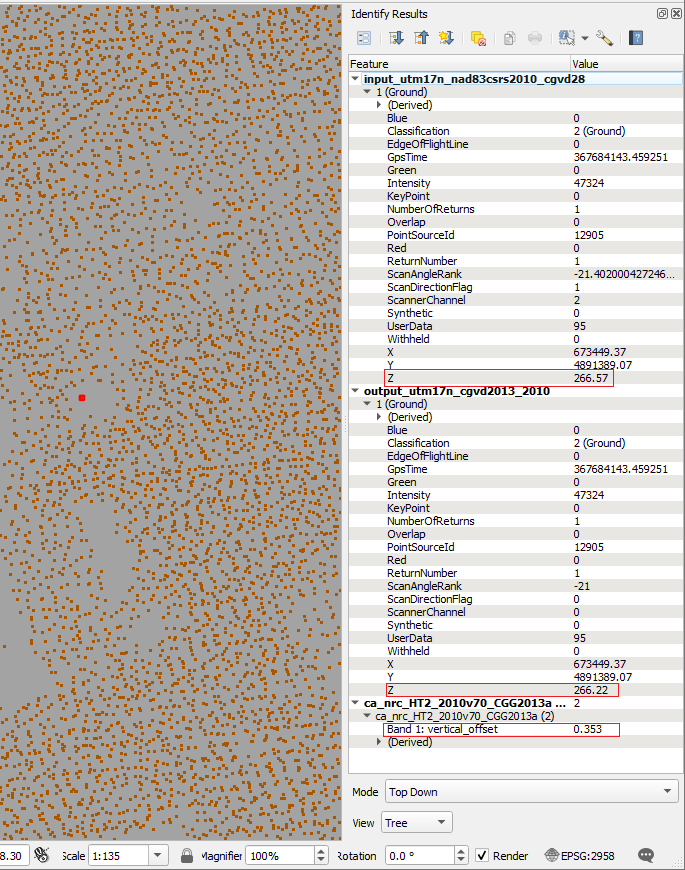
Task: Toggle the Render checkbox
Action: point(482,855)
